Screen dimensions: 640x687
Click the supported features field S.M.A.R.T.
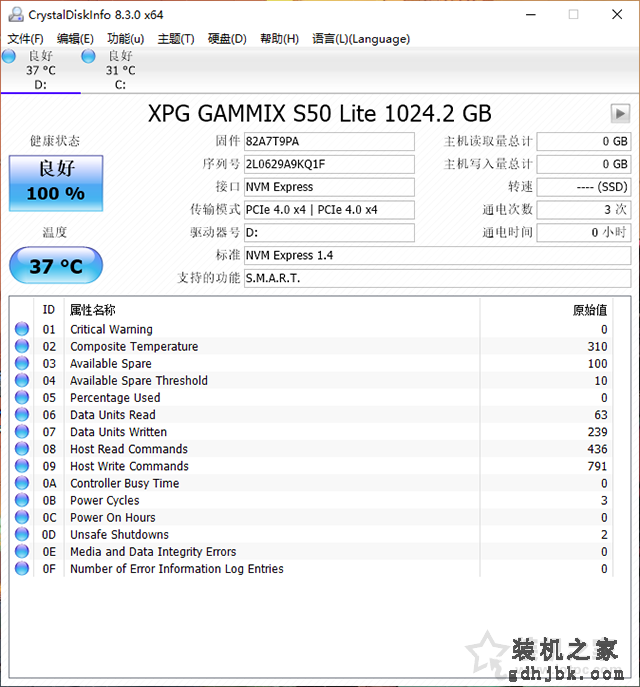[x=437, y=278]
